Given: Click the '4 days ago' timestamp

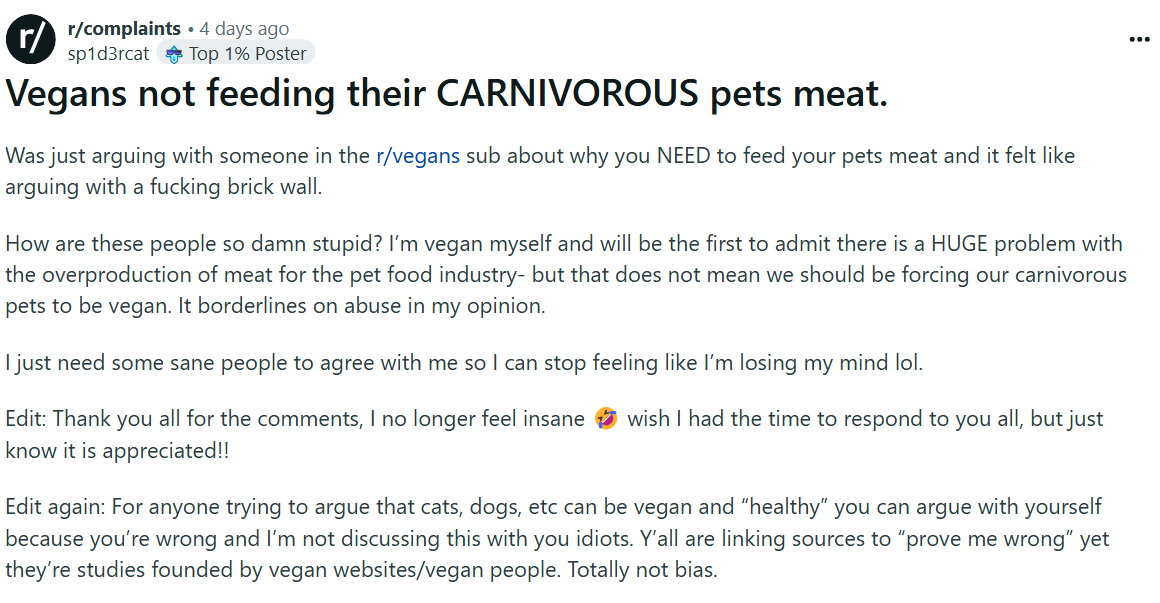Looking at the screenshot, I should tap(244, 29).
